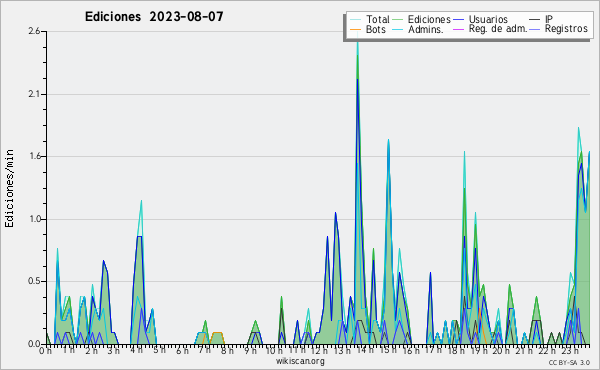
Task: Click the '10 h' x-axis label
Action: tap(274, 350)
